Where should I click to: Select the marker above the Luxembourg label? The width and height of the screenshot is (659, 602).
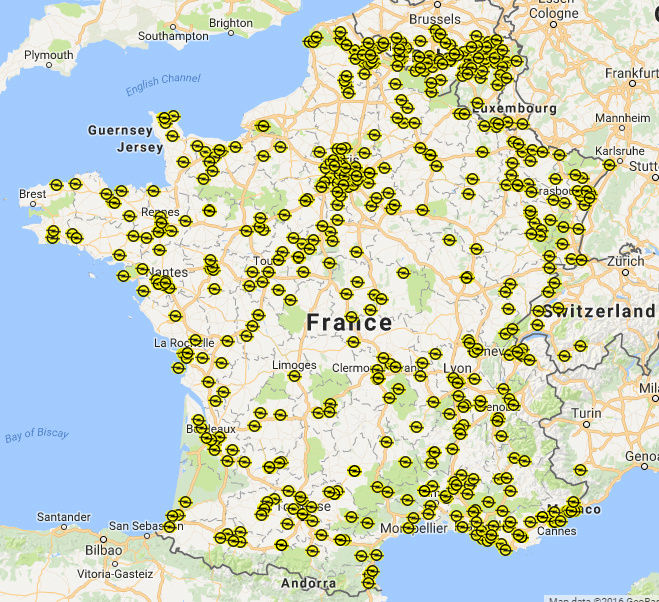[x=477, y=103]
